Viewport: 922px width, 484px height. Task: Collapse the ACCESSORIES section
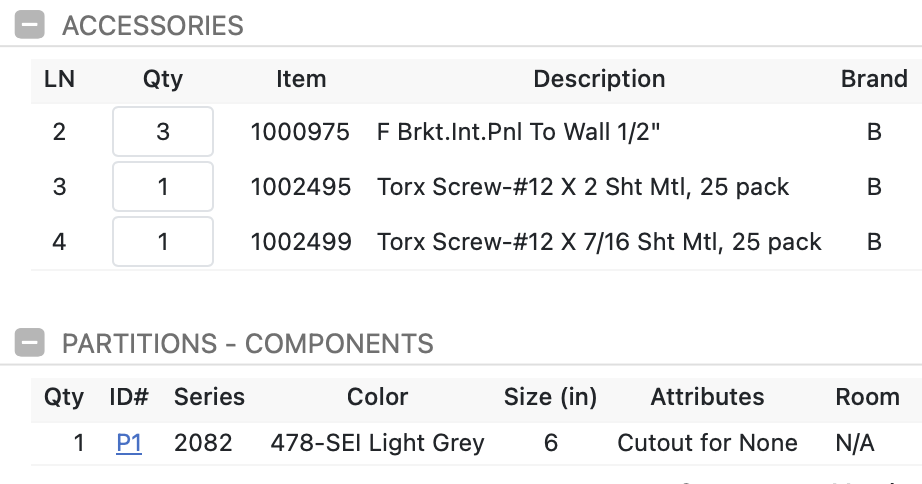pyautogui.click(x=30, y=25)
